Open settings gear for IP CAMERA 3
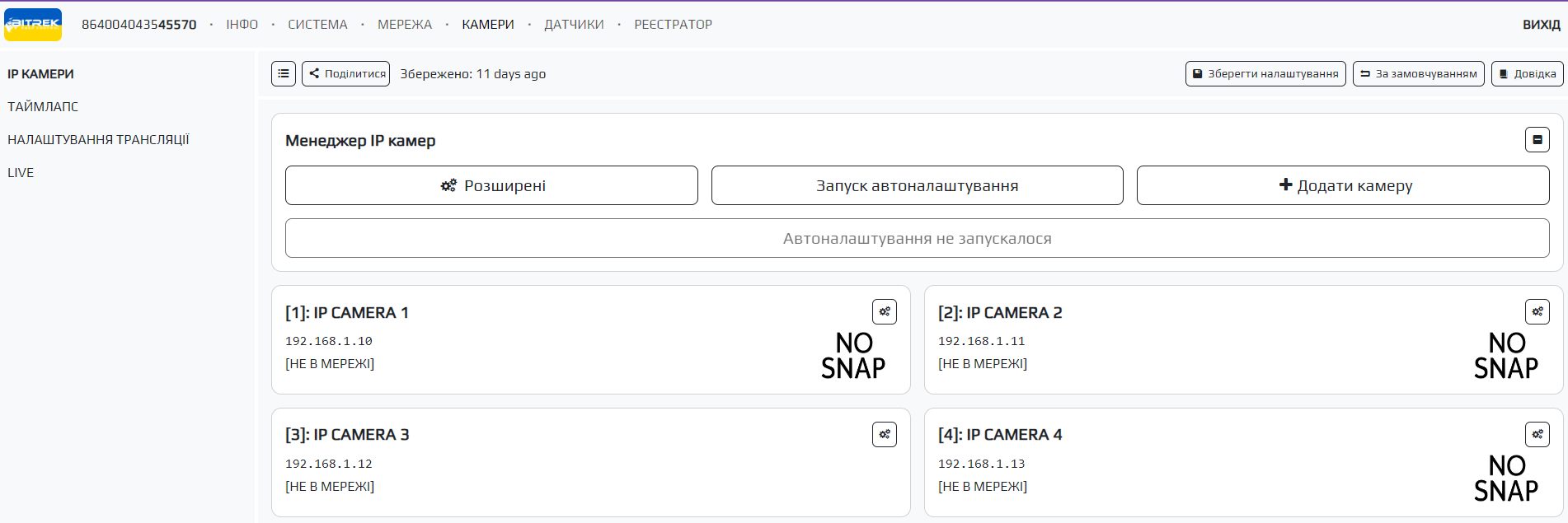 [x=885, y=434]
